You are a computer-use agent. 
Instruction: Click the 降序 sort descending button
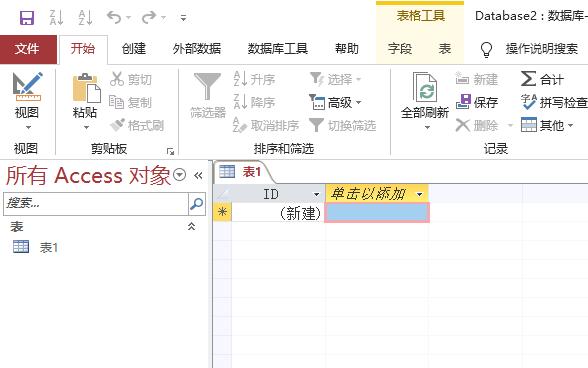(254, 102)
